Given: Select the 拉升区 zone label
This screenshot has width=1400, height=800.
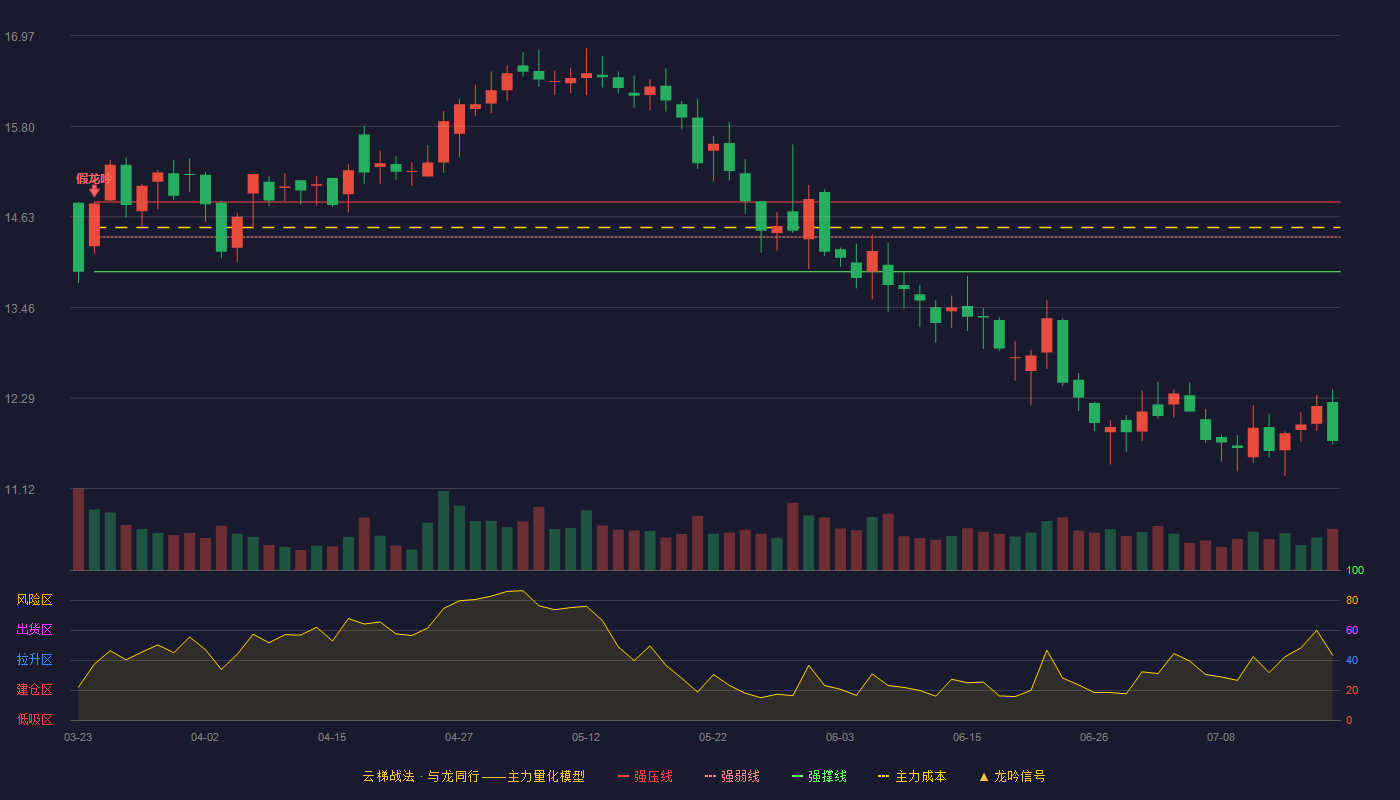Looking at the screenshot, I should click(x=34, y=660).
